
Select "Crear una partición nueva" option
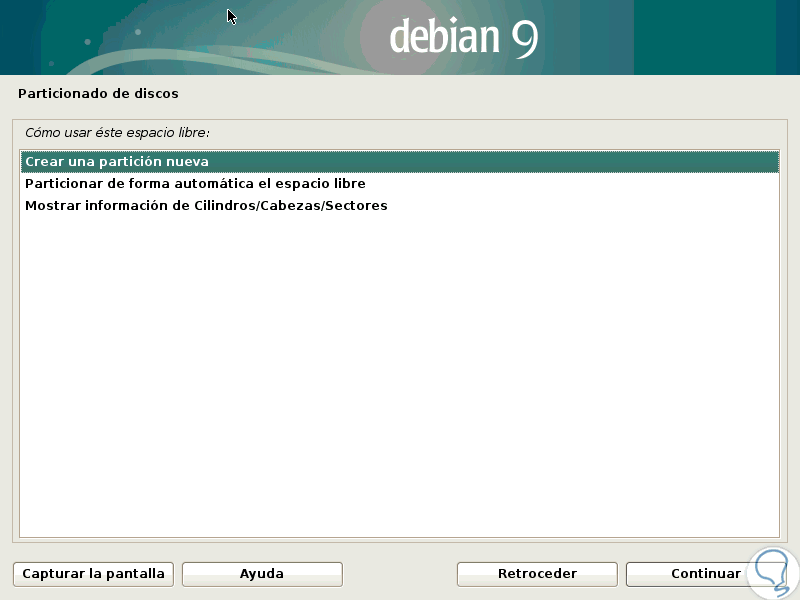[x=399, y=162]
